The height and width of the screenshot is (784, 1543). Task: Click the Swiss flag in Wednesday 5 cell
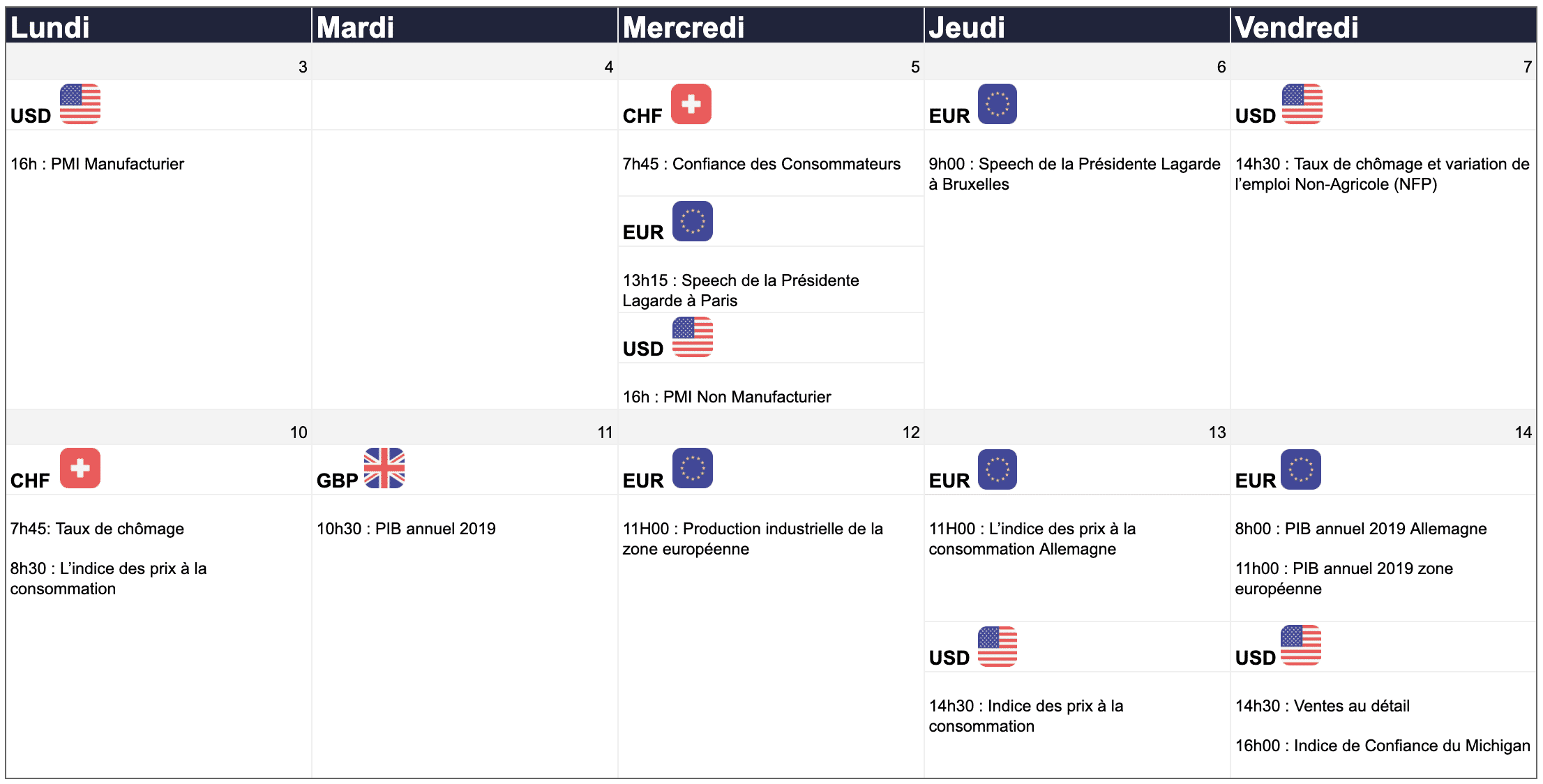(x=691, y=104)
